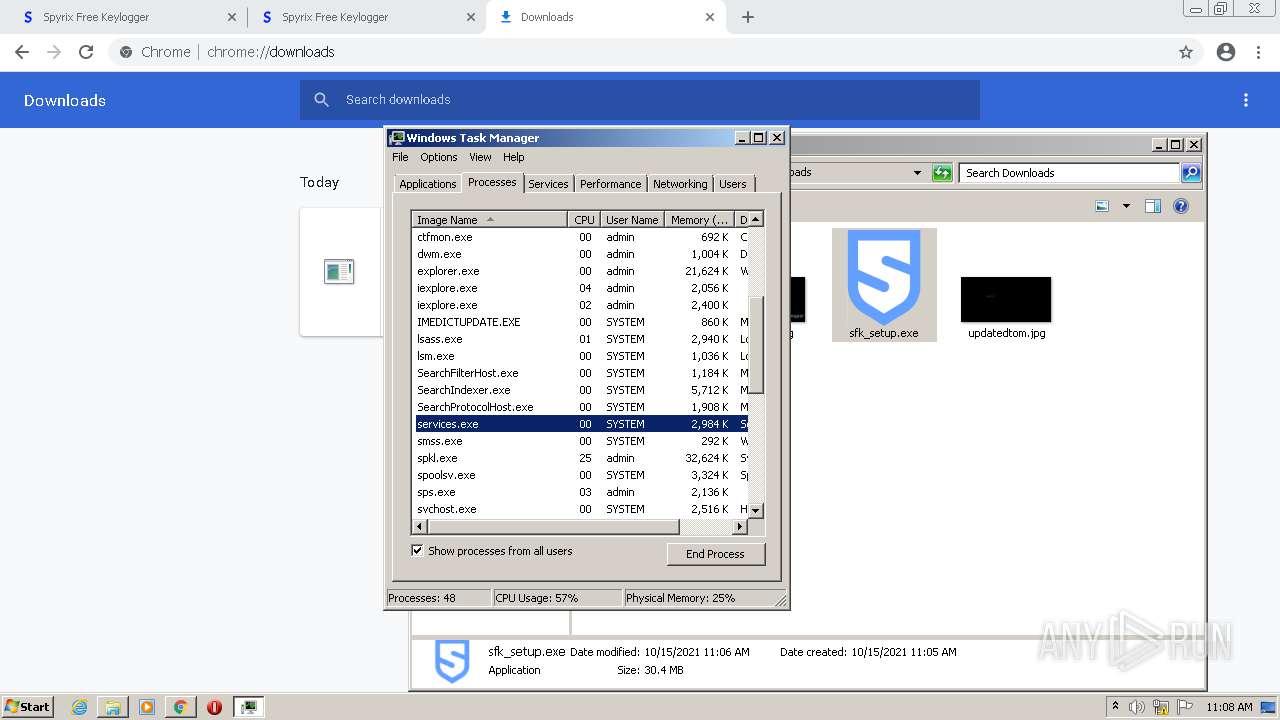Open the Task Manager View menu
Screen dimensions: 1280x720
[x=480, y=157]
